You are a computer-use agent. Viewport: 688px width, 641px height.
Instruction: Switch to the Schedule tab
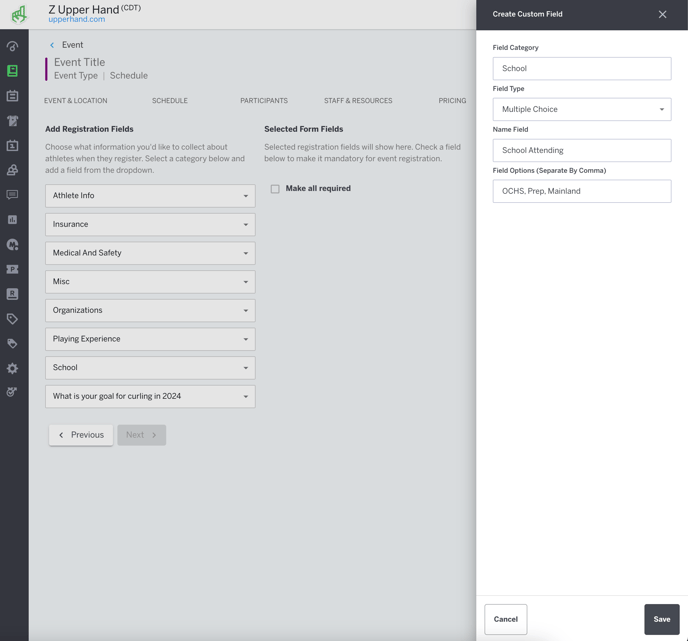(x=170, y=100)
